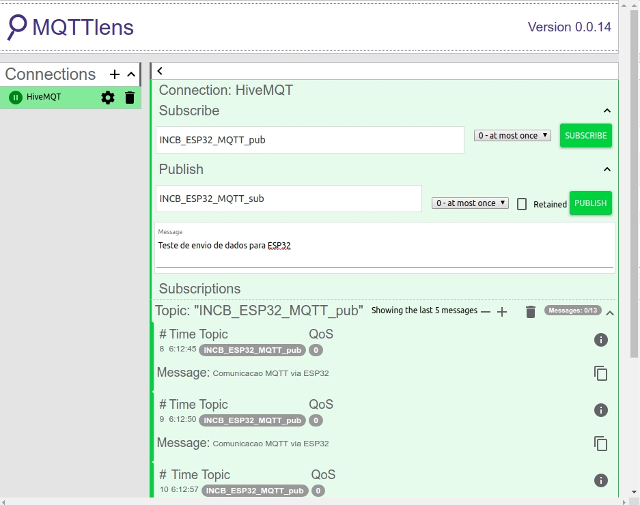Viewport: 640px width, 505px height.
Task: Click QoS 0 badge of message 10
Action: (318, 491)
